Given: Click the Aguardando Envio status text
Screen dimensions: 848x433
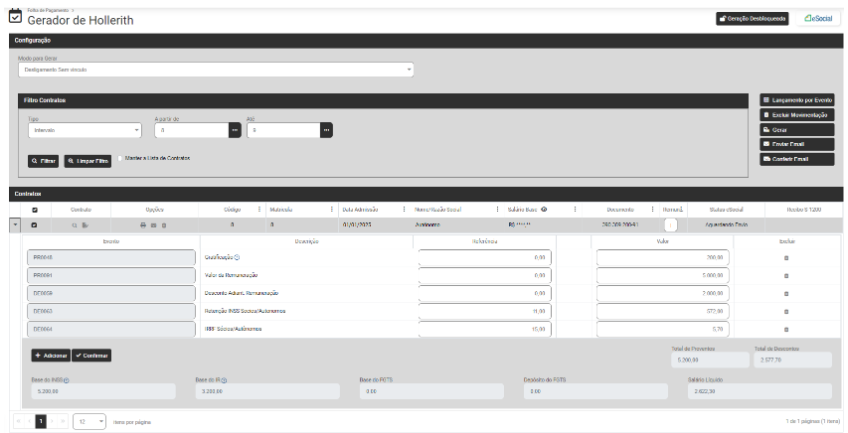Looking at the screenshot, I should [726, 225].
